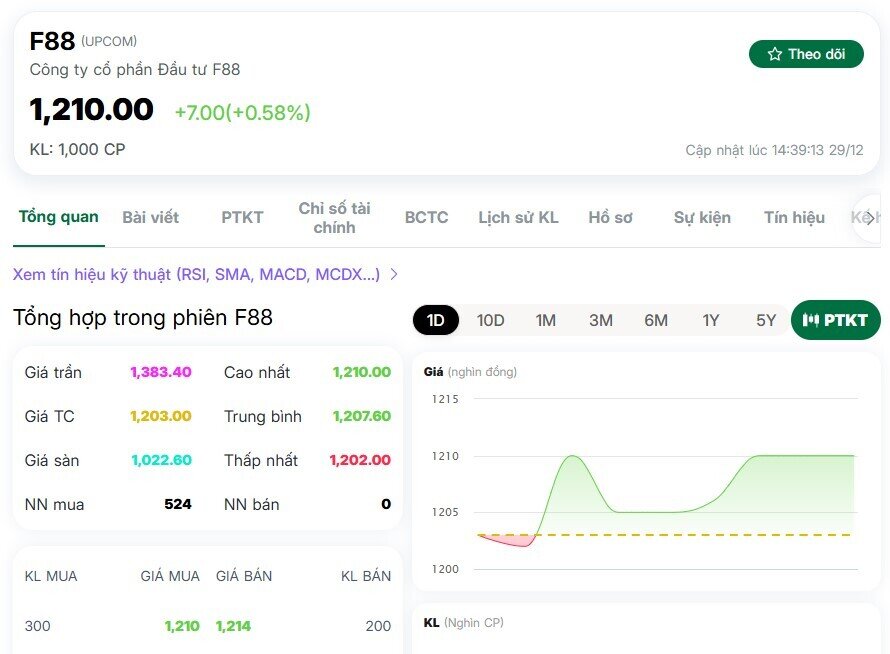Switch to the Bài viết tab
The height and width of the screenshot is (654, 890).
pyautogui.click(x=150, y=217)
